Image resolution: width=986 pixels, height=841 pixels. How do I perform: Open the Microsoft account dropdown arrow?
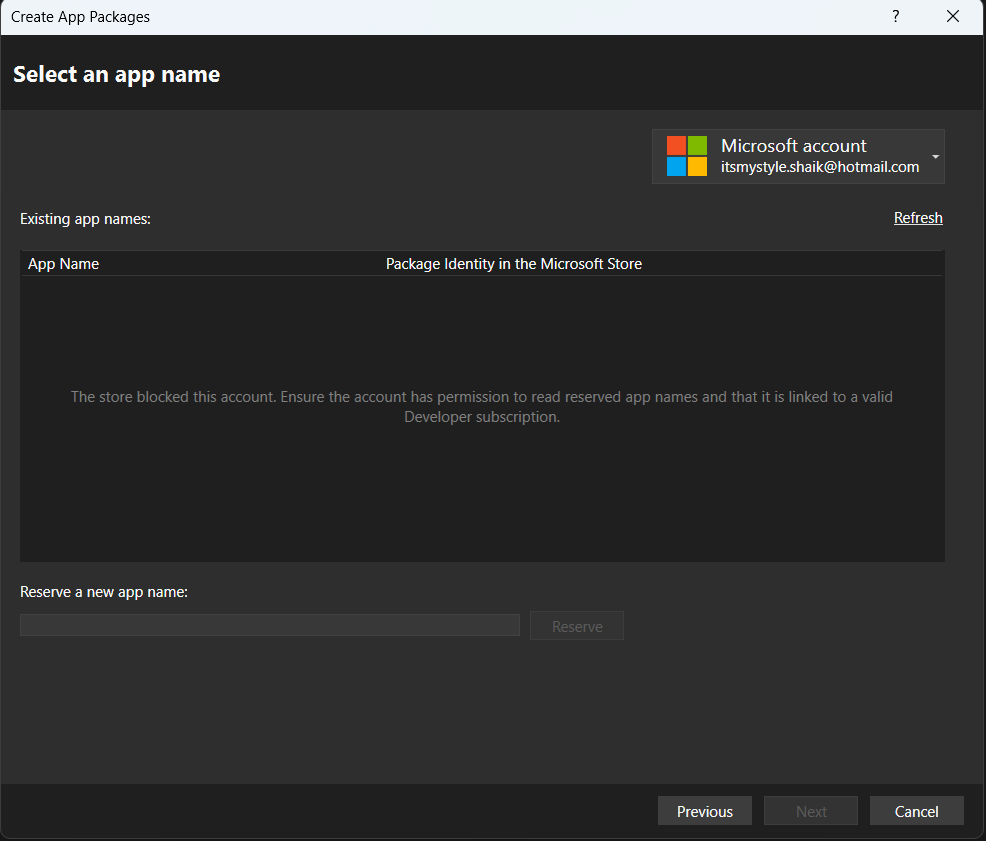pos(935,156)
